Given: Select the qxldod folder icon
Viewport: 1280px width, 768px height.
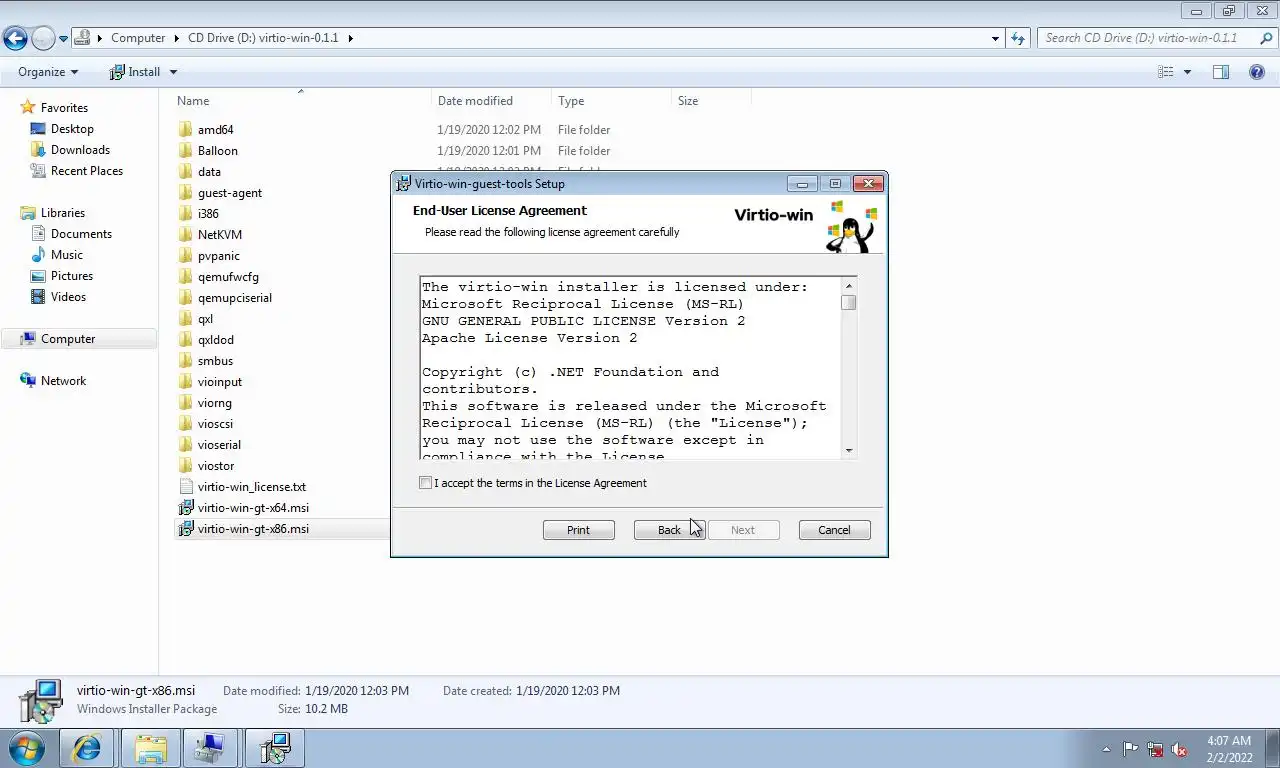Looking at the screenshot, I should [x=185, y=340].
